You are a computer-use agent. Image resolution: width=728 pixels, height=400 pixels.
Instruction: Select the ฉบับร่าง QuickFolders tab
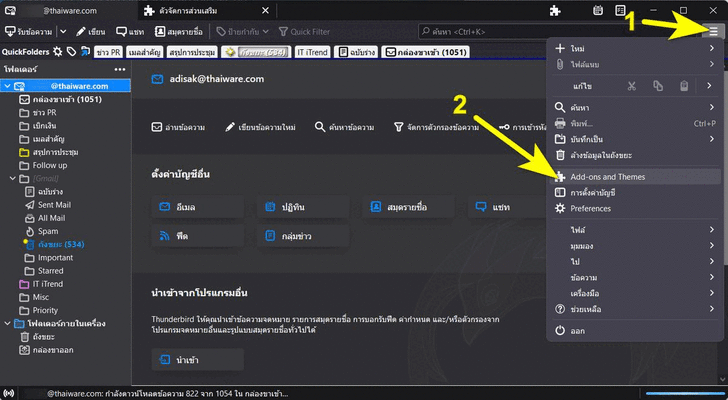(x=356, y=52)
